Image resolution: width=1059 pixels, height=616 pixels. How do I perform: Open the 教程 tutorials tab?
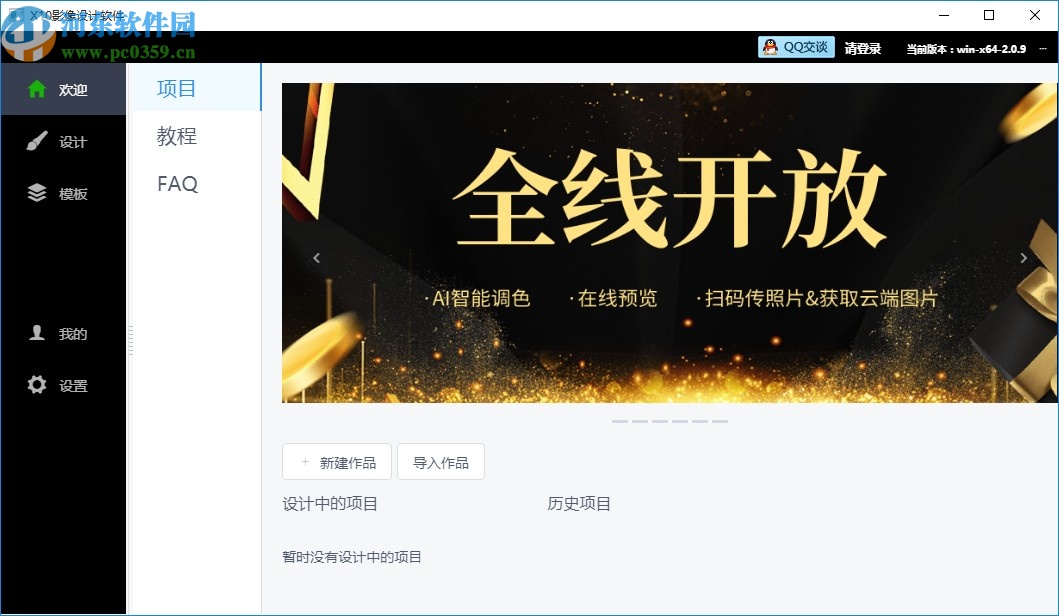click(x=175, y=136)
